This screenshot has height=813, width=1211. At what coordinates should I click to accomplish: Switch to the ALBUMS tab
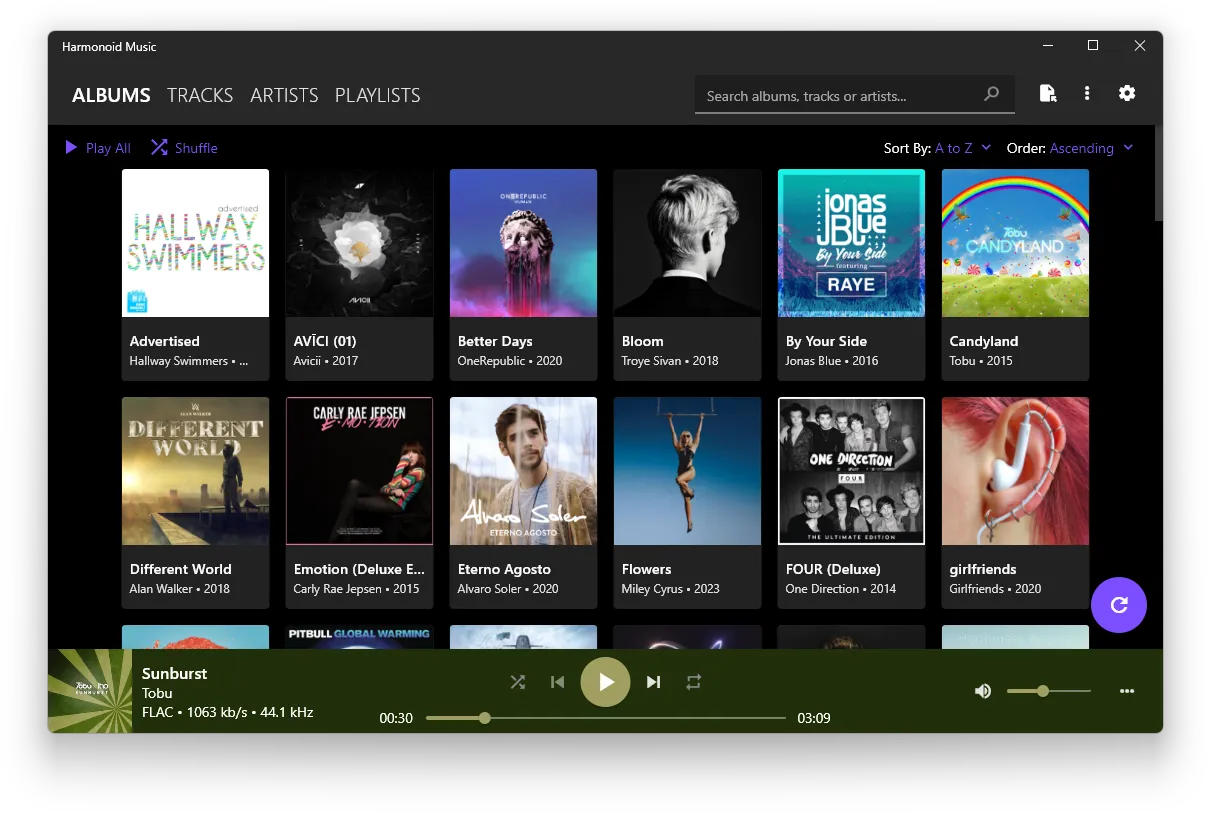pyautogui.click(x=111, y=95)
